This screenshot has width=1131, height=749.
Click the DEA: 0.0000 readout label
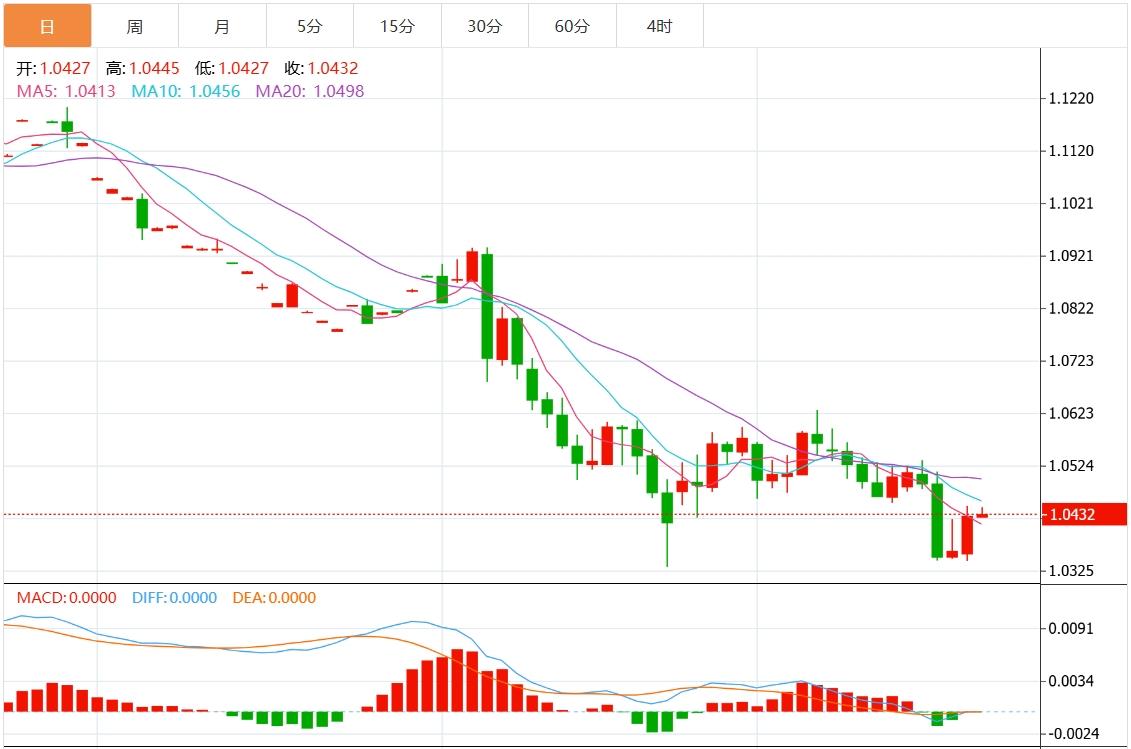tap(274, 598)
